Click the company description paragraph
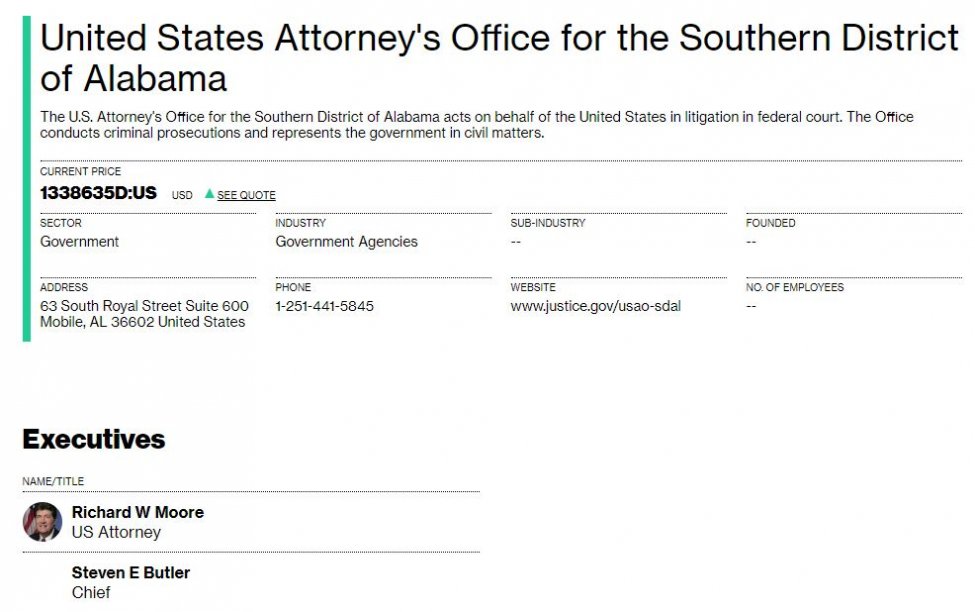This screenshot has width=975, height=612. pyautogui.click(x=477, y=125)
